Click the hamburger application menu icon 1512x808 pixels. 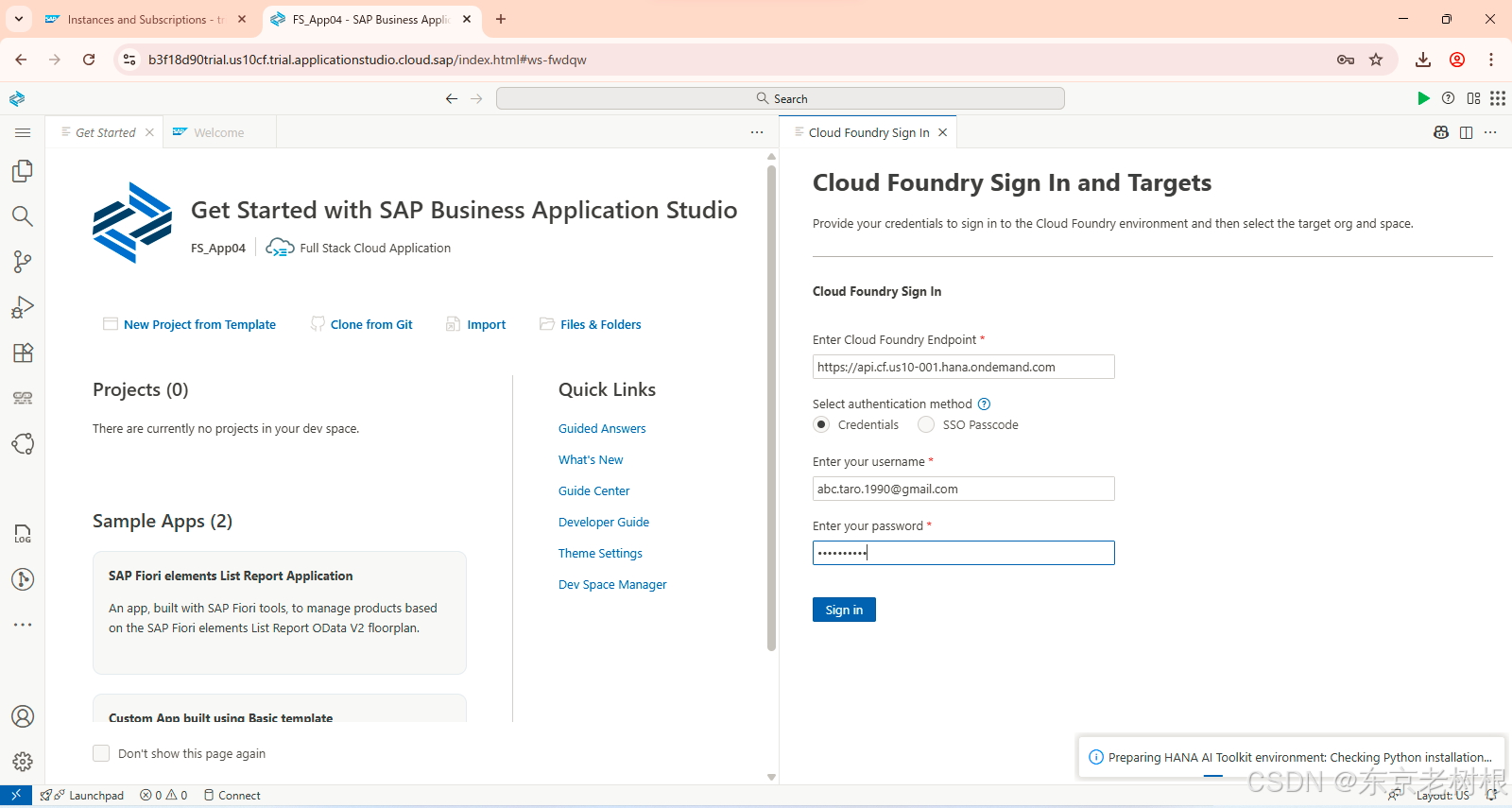pyautogui.click(x=23, y=133)
